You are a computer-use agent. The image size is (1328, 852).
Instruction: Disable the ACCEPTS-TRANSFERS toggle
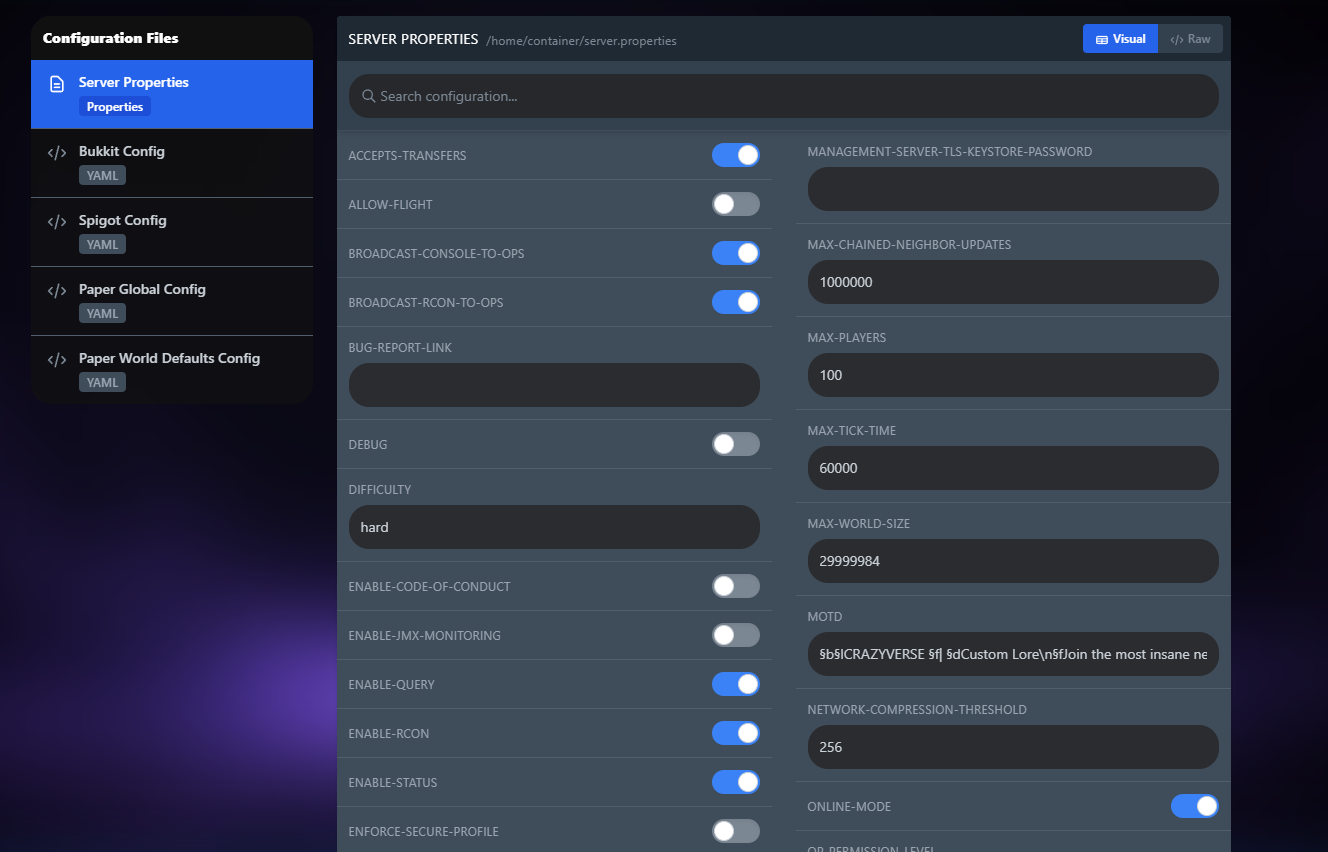pos(736,155)
